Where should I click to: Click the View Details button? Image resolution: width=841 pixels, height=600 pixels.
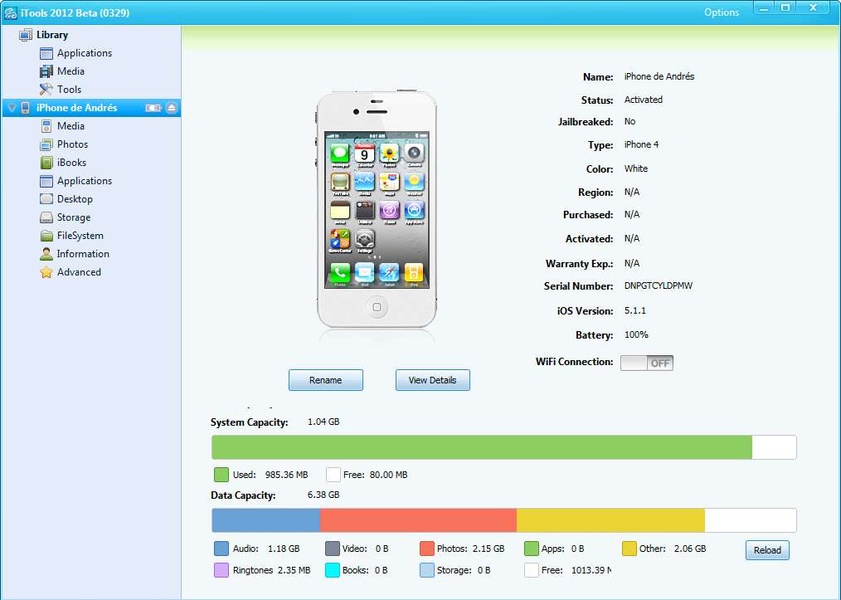click(432, 380)
